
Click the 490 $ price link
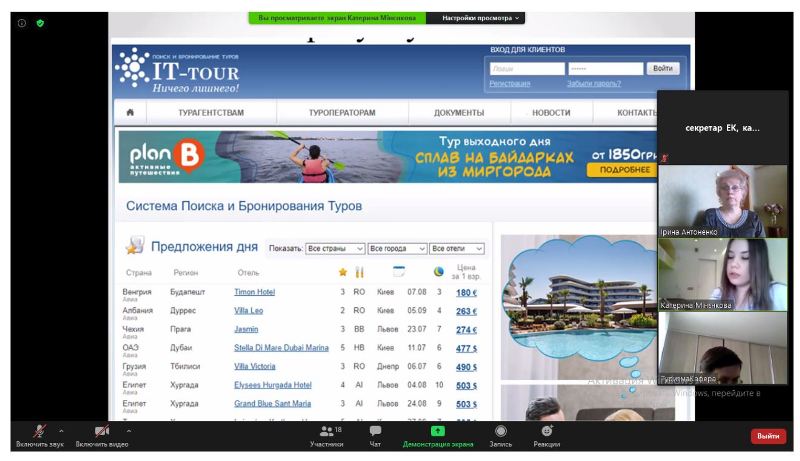pos(466,367)
